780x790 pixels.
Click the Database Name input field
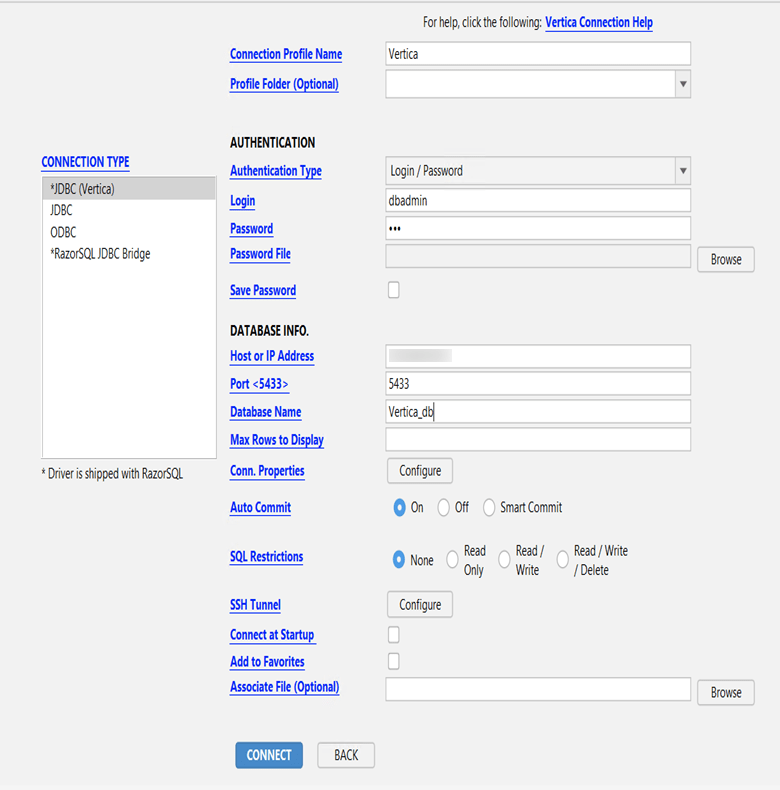click(538, 412)
